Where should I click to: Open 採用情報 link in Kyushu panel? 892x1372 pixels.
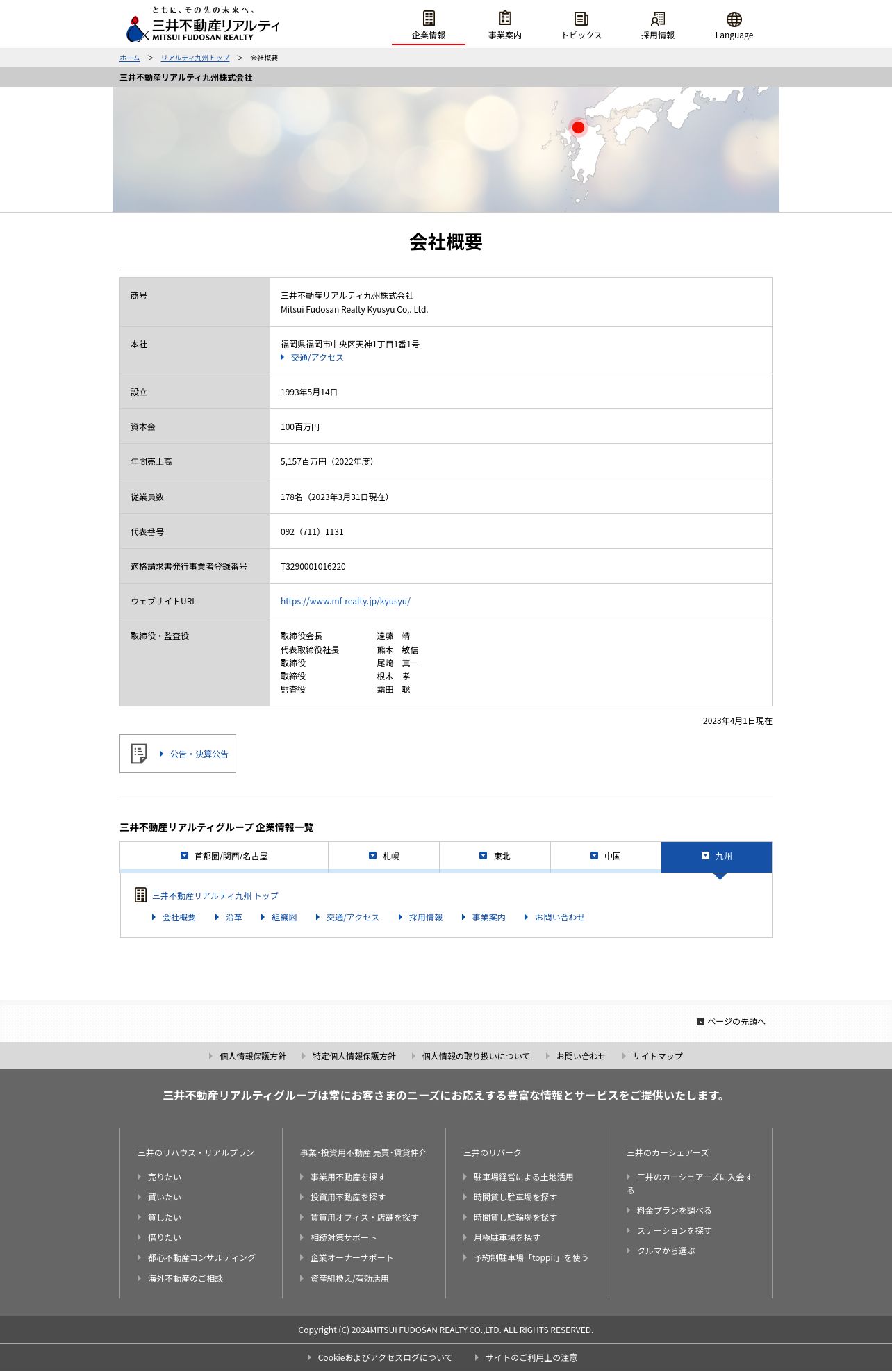point(426,917)
